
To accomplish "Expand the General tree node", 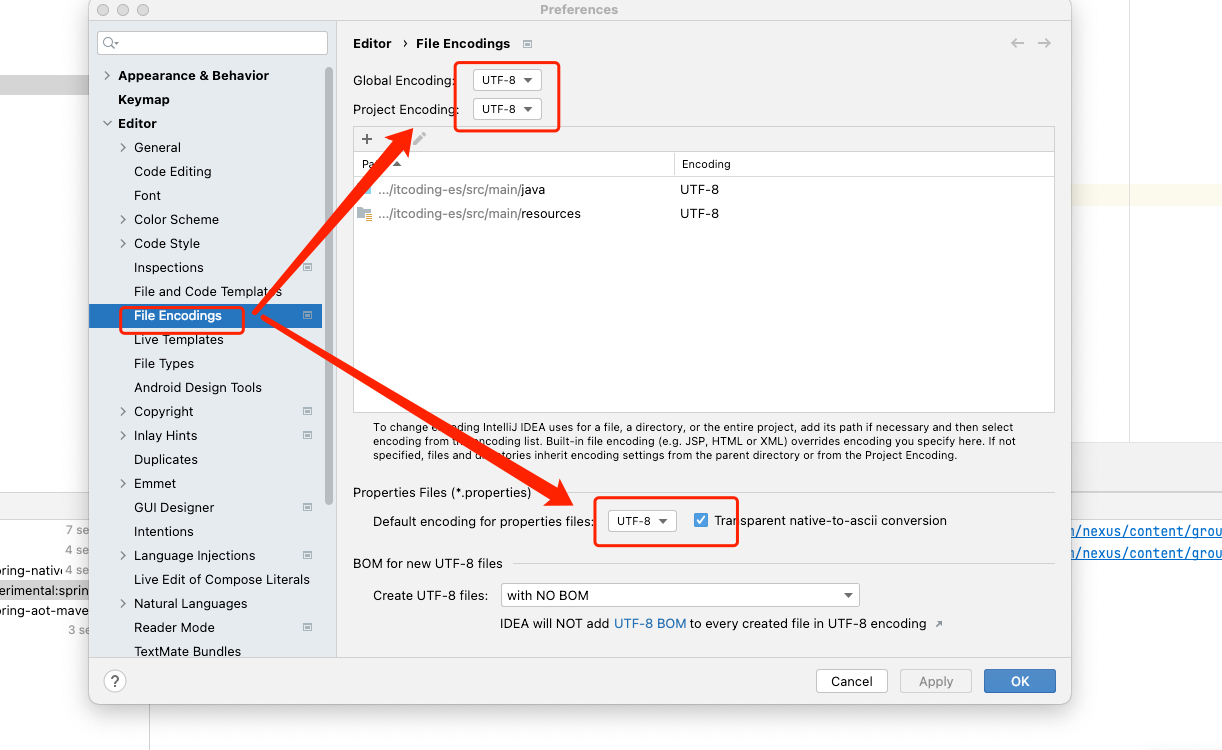I will pos(123,147).
